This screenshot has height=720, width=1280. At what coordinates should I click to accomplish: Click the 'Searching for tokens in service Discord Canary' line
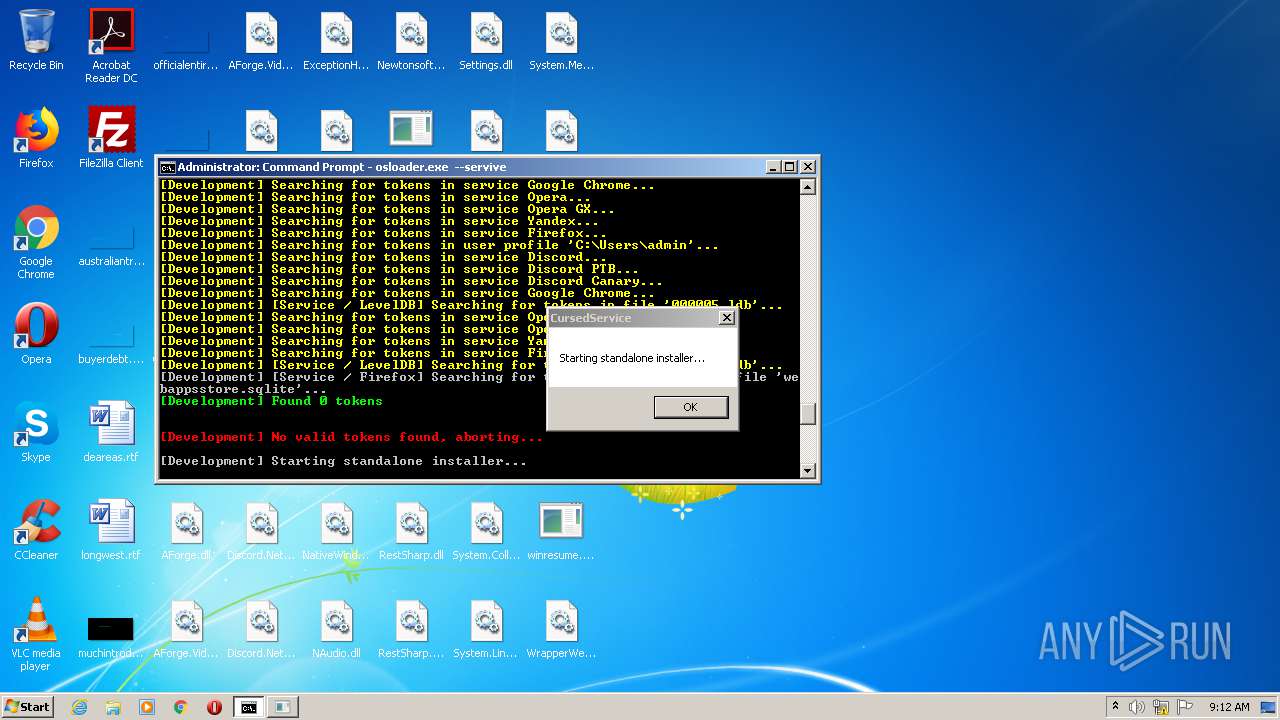pyautogui.click(x=411, y=281)
